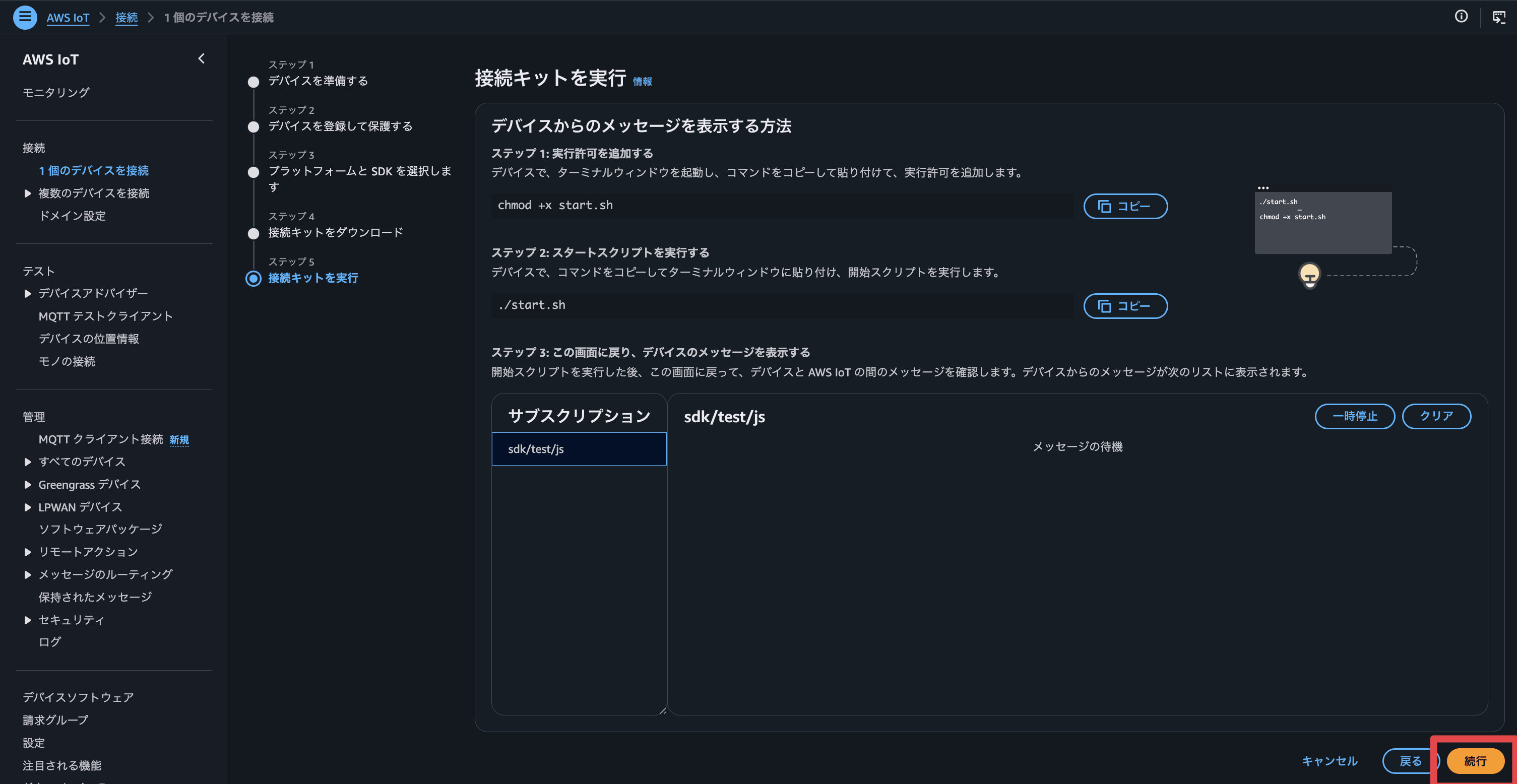Open 1 個のデバイスを接続 sidebar link

click(94, 171)
